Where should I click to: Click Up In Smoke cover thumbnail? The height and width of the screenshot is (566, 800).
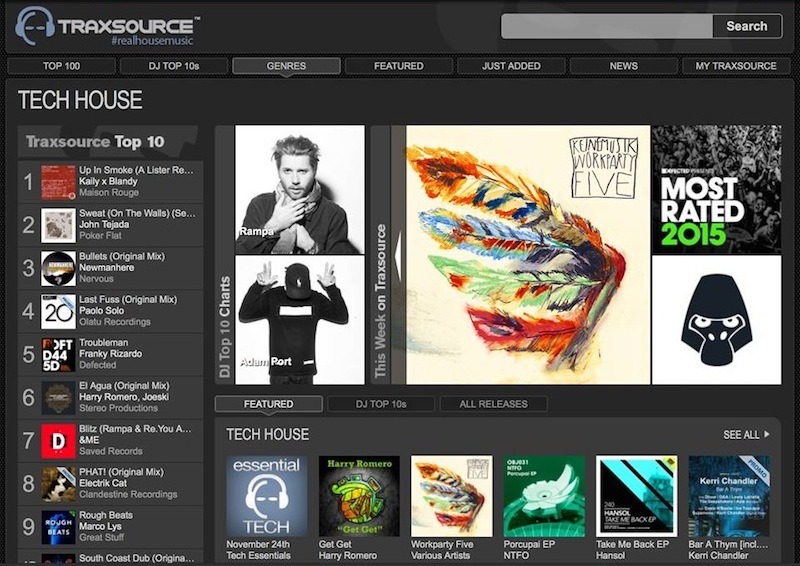tap(58, 182)
